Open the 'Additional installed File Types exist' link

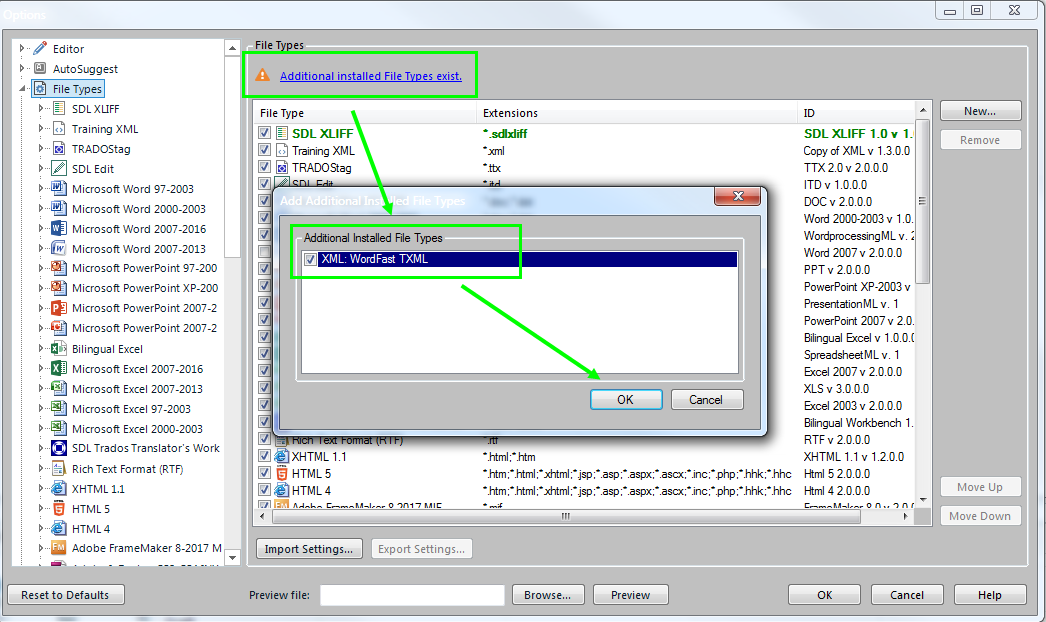pos(371,76)
